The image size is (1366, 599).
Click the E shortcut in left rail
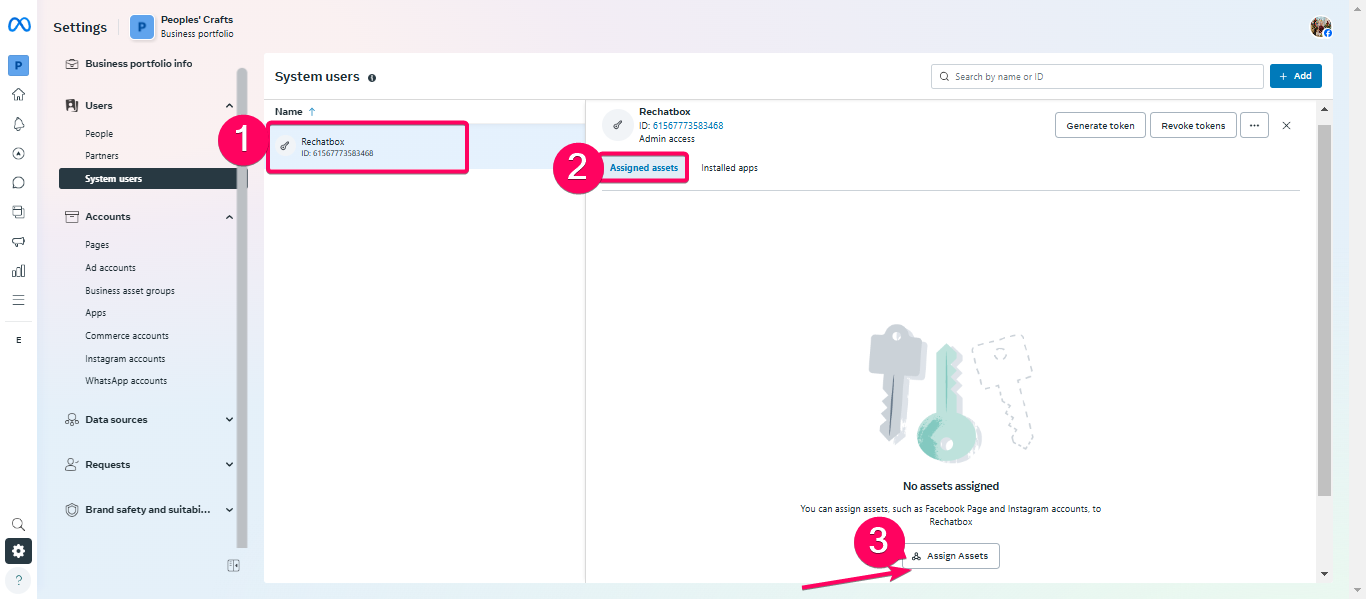pyautogui.click(x=18, y=340)
